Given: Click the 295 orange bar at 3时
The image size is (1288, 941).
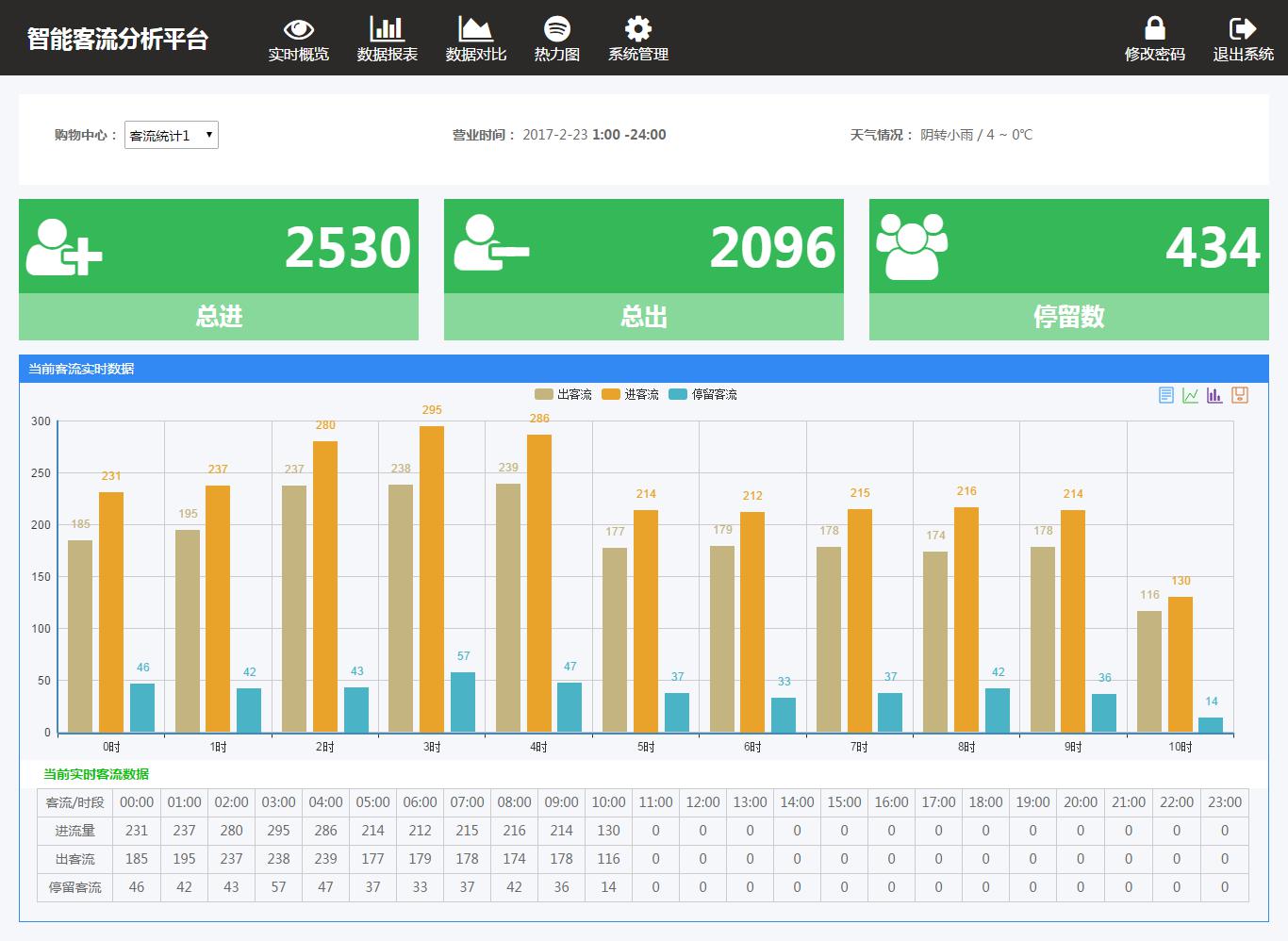Looking at the screenshot, I should [x=432, y=578].
